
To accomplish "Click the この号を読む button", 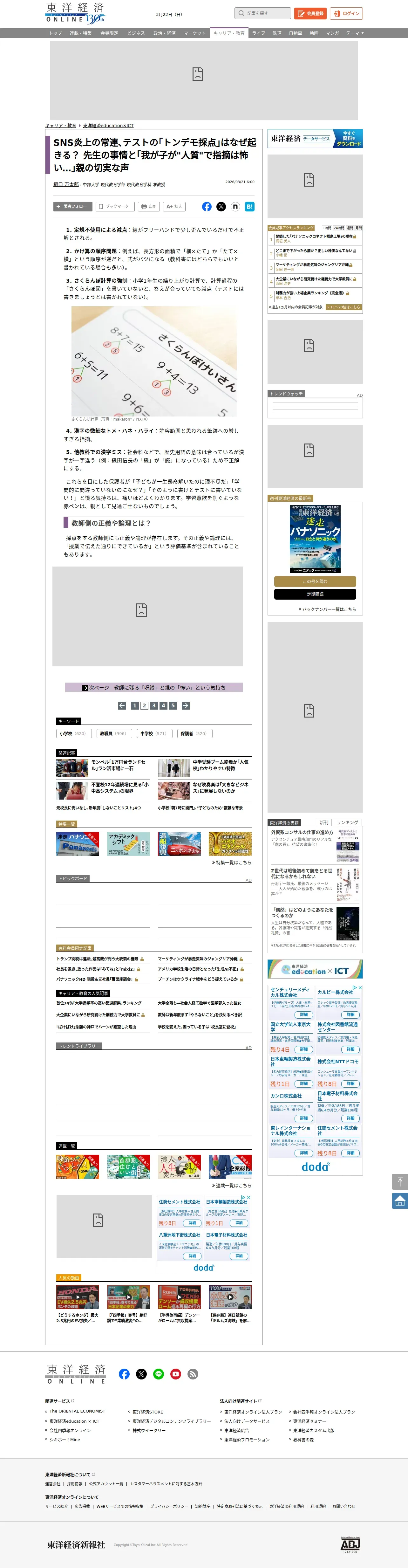I will point(315,581).
